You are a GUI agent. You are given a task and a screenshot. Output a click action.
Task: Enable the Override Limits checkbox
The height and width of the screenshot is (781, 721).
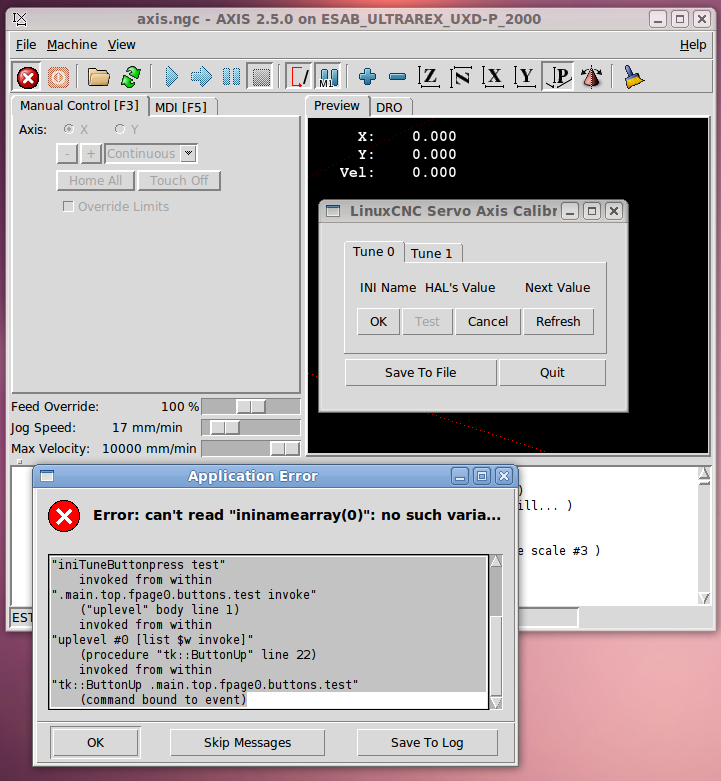[x=68, y=206]
